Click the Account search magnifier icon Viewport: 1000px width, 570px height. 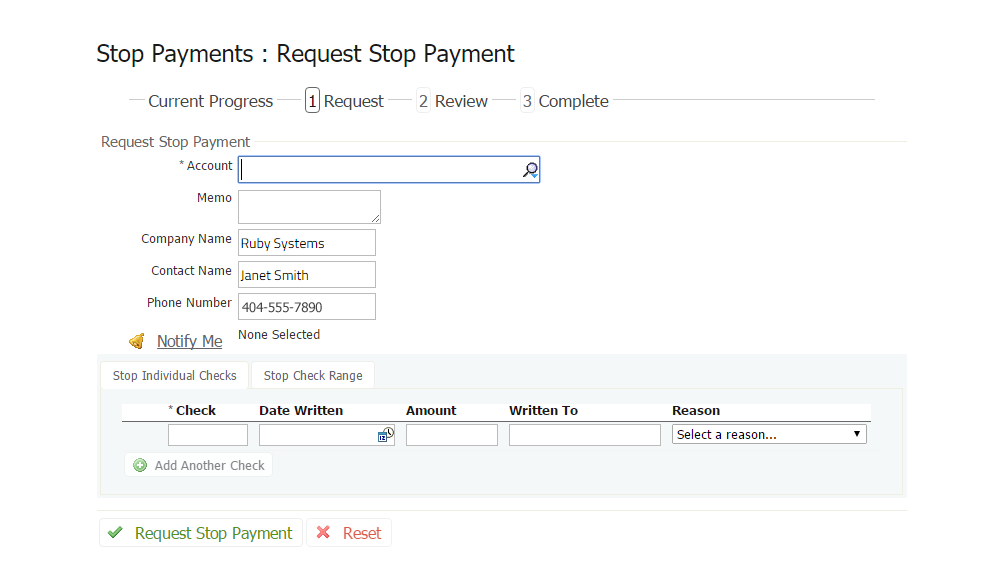(x=530, y=170)
